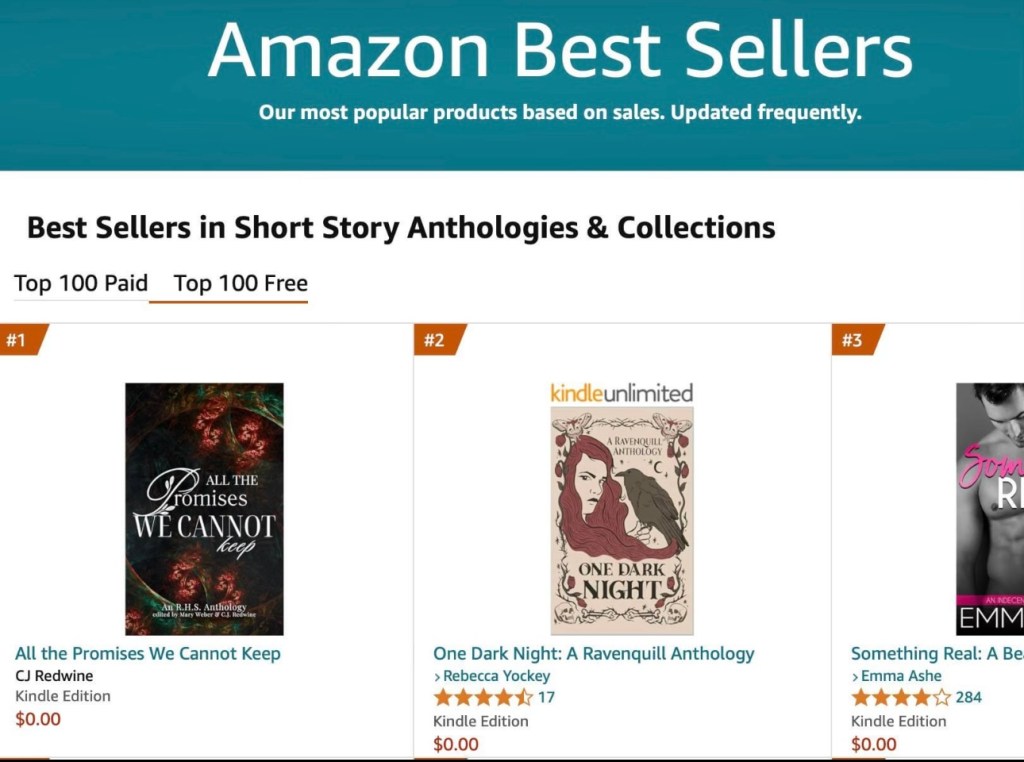The height and width of the screenshot is (762, 1024).
Task: Click the #2 rank badge
Action: tap(434, 340)
